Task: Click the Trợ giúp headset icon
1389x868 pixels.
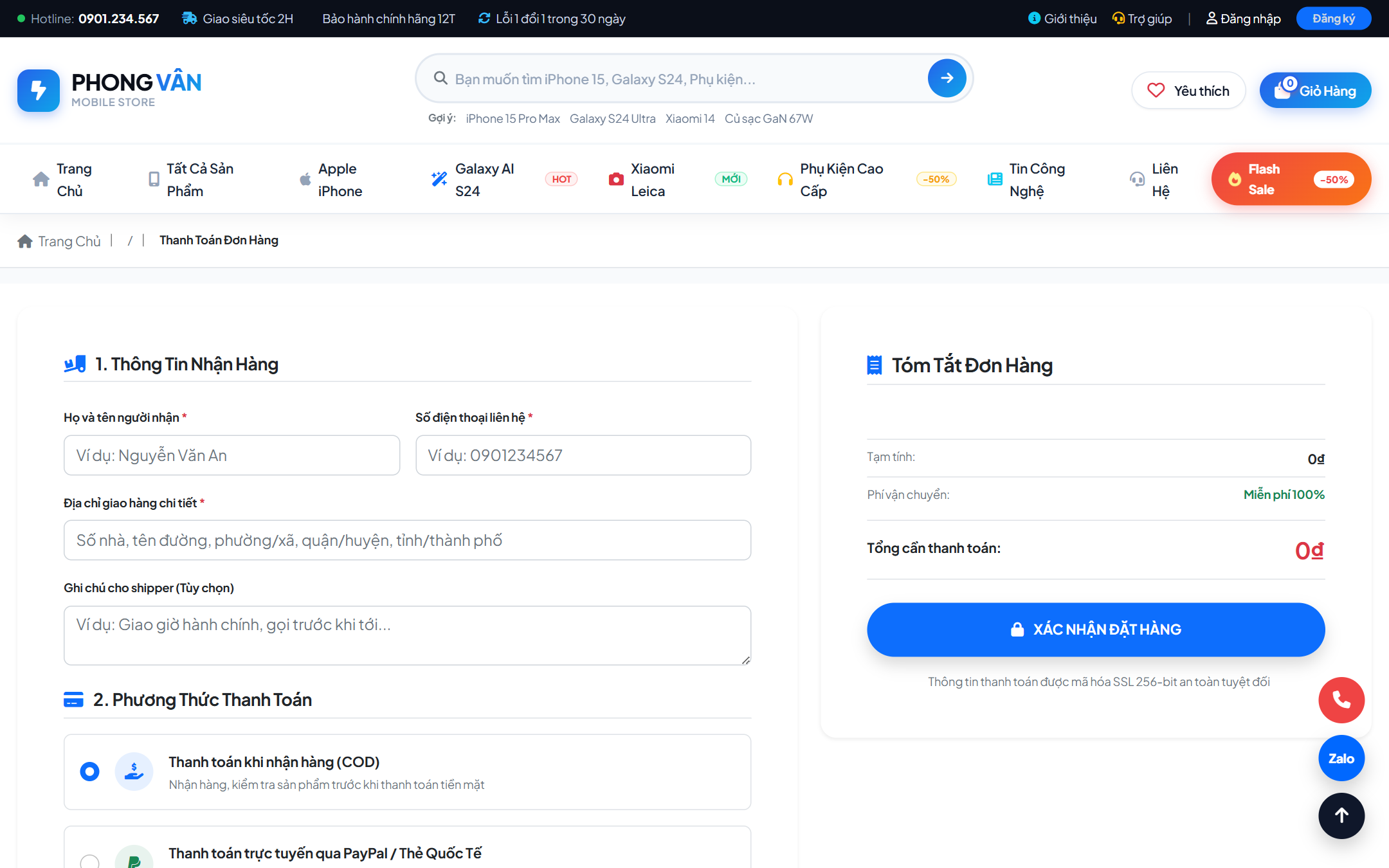Action: point(1118,19)
